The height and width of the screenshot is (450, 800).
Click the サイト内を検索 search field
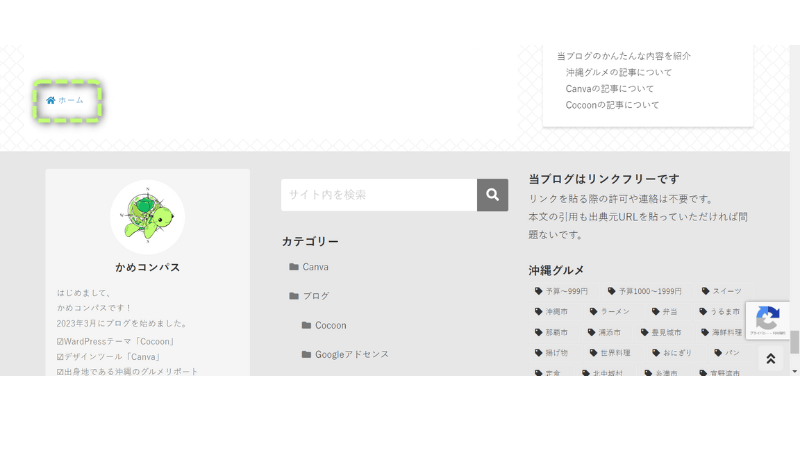coord(379,195)
